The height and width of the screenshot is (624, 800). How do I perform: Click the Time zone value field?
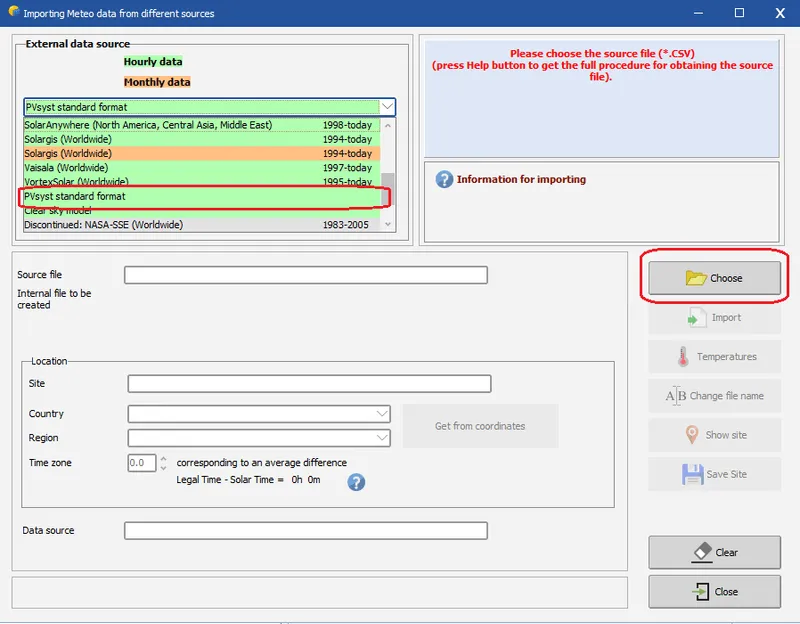pyautogui.click(x=142, y=463)
